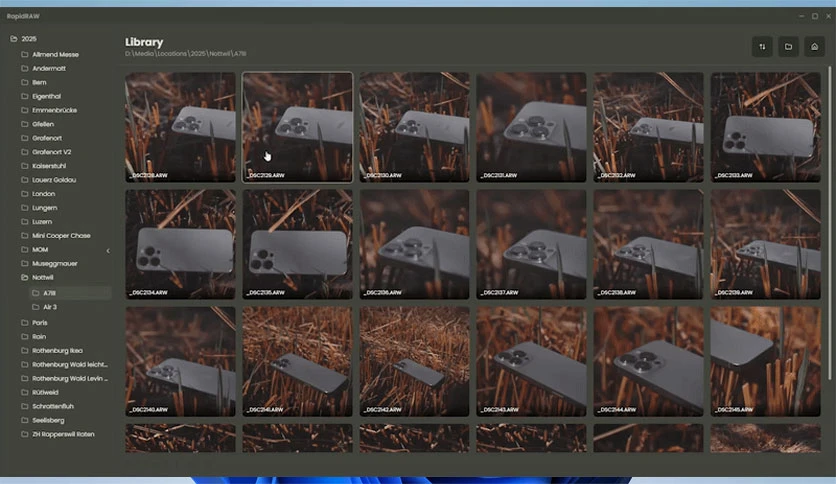Click the folder icon beside Allmend Messe
This screenshot has height=484, width=836.
pos(25,54)
